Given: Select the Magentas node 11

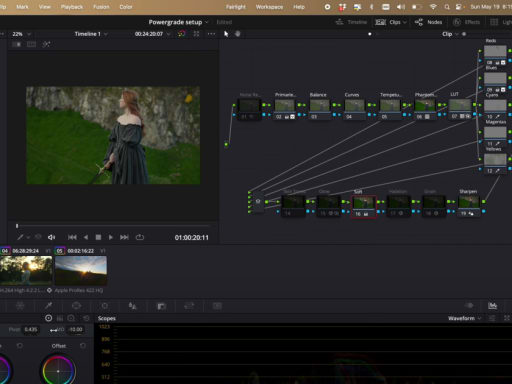Looking at the screenshot, I should [495, 136].
